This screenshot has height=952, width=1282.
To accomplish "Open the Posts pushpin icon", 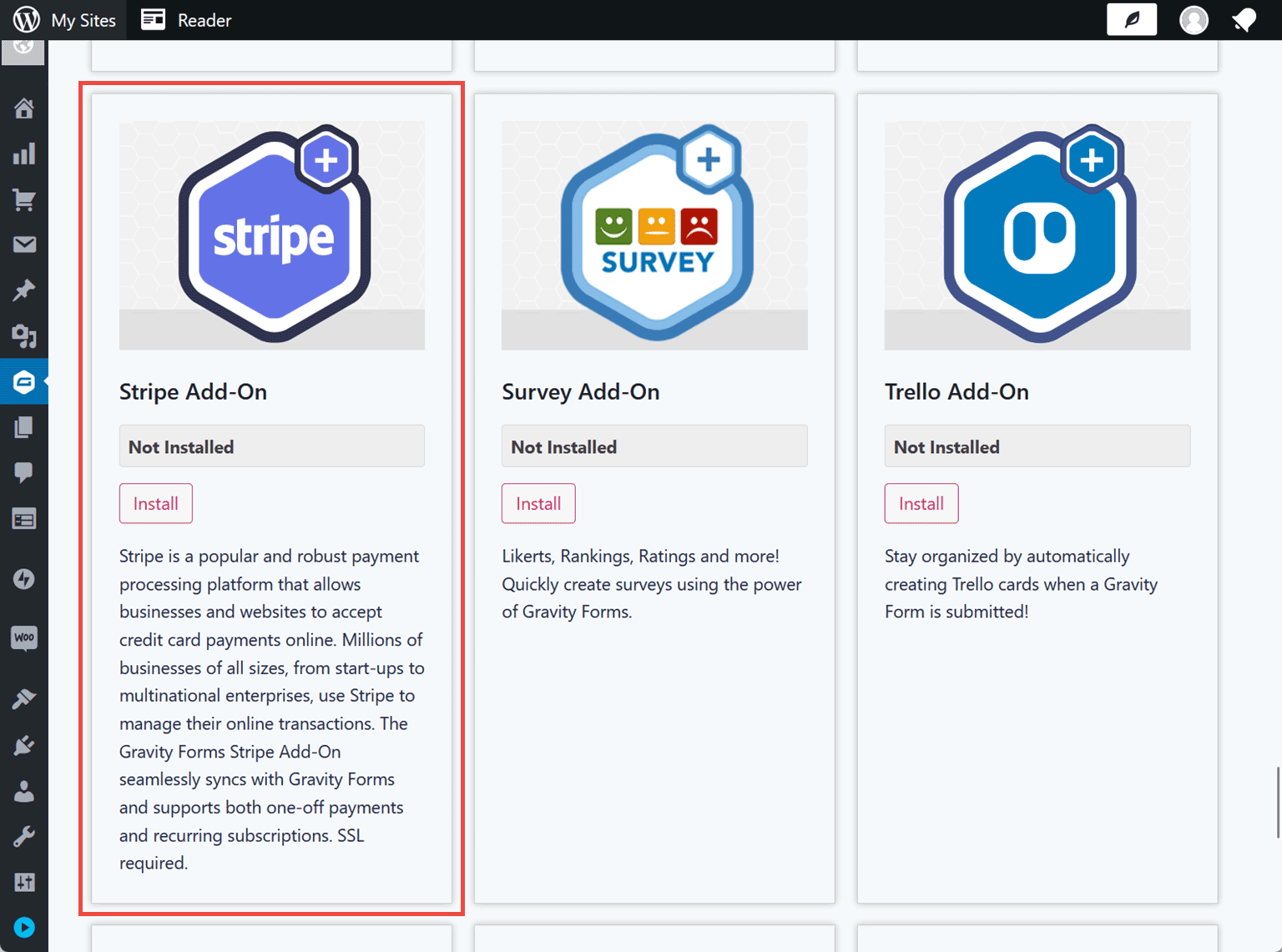I will (x=24, y=290).
